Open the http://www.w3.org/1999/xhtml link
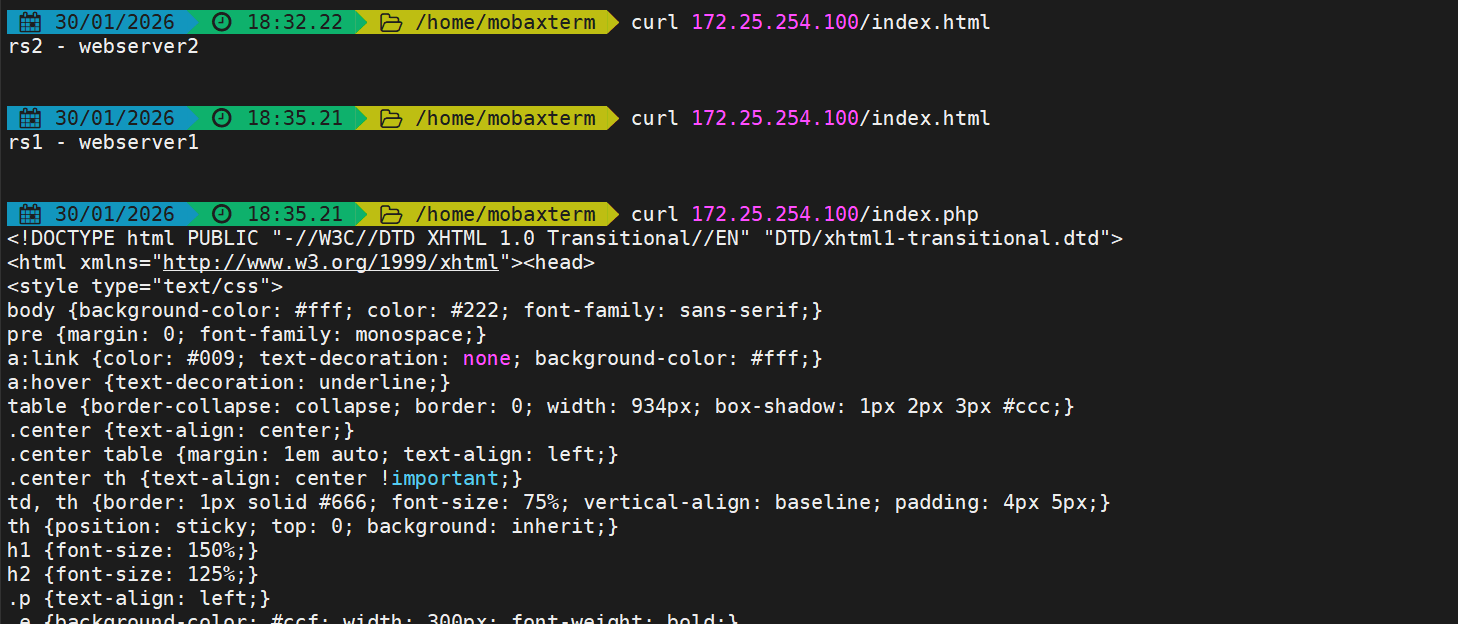 pos(331,262)
